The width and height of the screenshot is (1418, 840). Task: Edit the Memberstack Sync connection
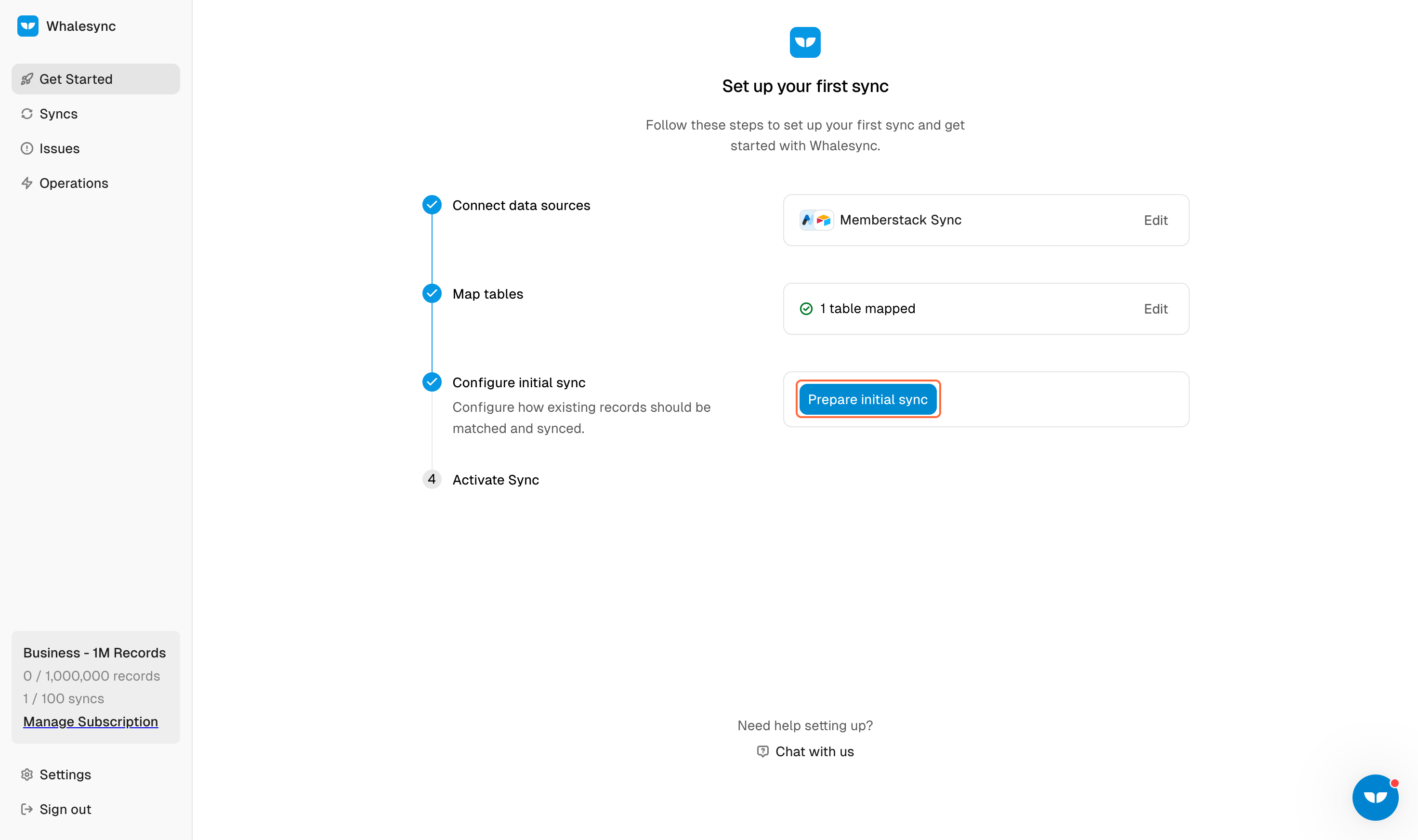pos(1155,220)
